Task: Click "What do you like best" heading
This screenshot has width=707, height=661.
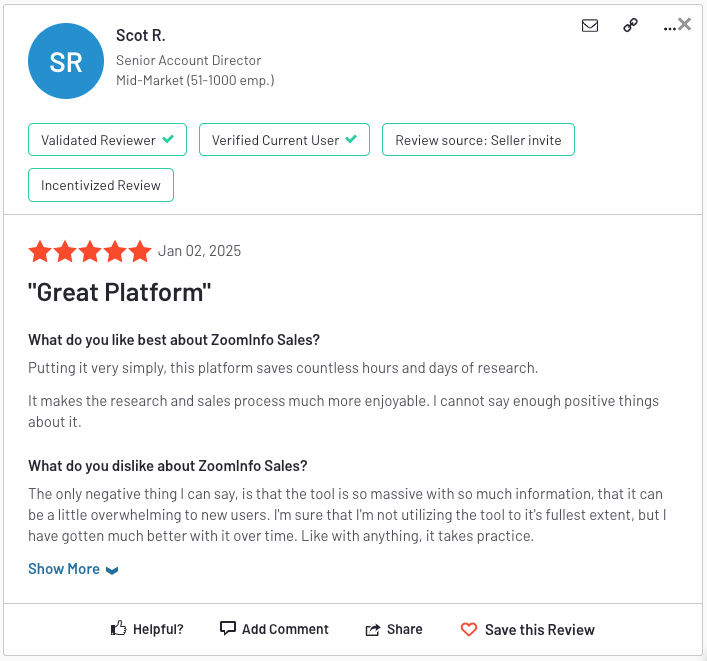Action: pos(174,340)
